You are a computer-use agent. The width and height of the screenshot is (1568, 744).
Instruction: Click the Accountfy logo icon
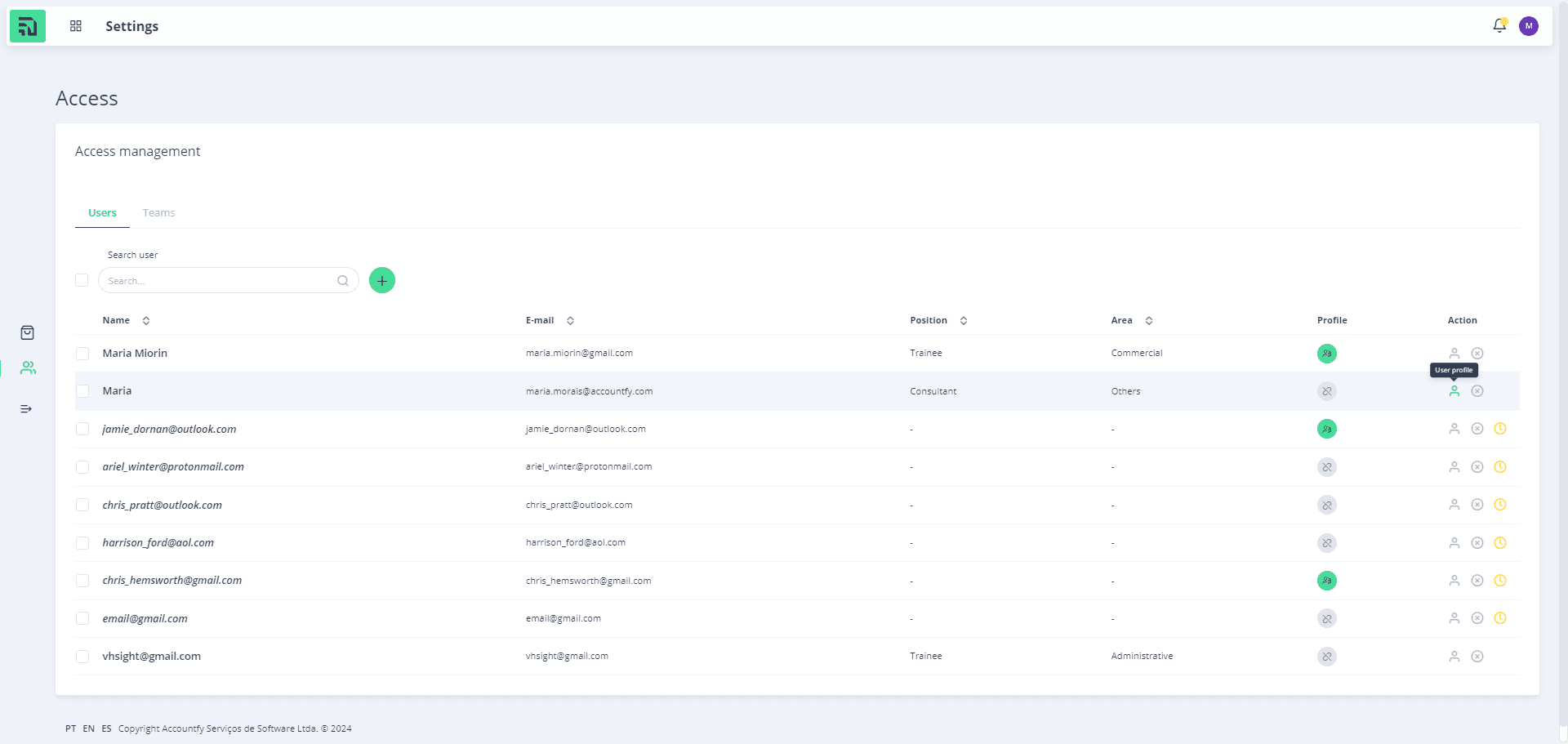point(28,26)
